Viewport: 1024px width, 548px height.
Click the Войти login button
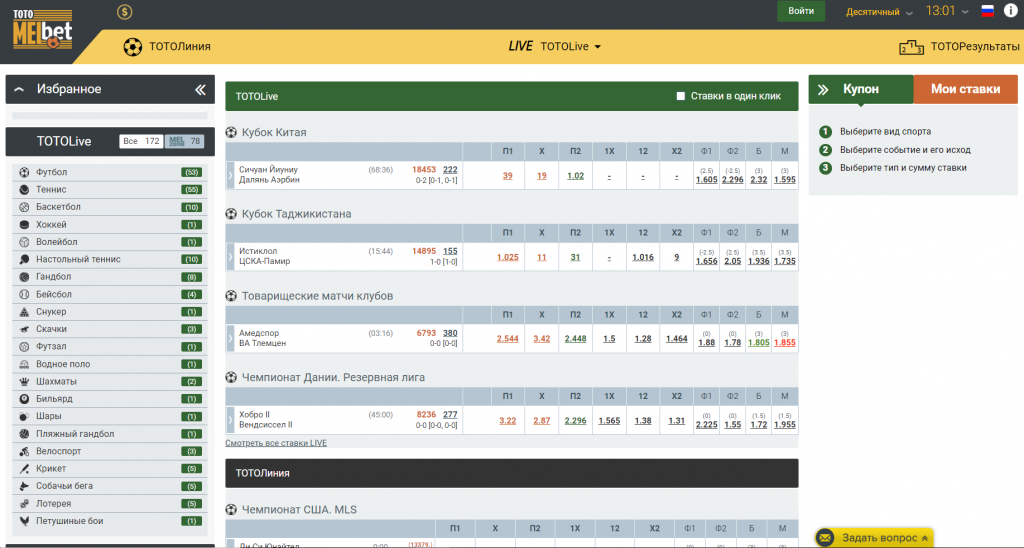point(801,11)
